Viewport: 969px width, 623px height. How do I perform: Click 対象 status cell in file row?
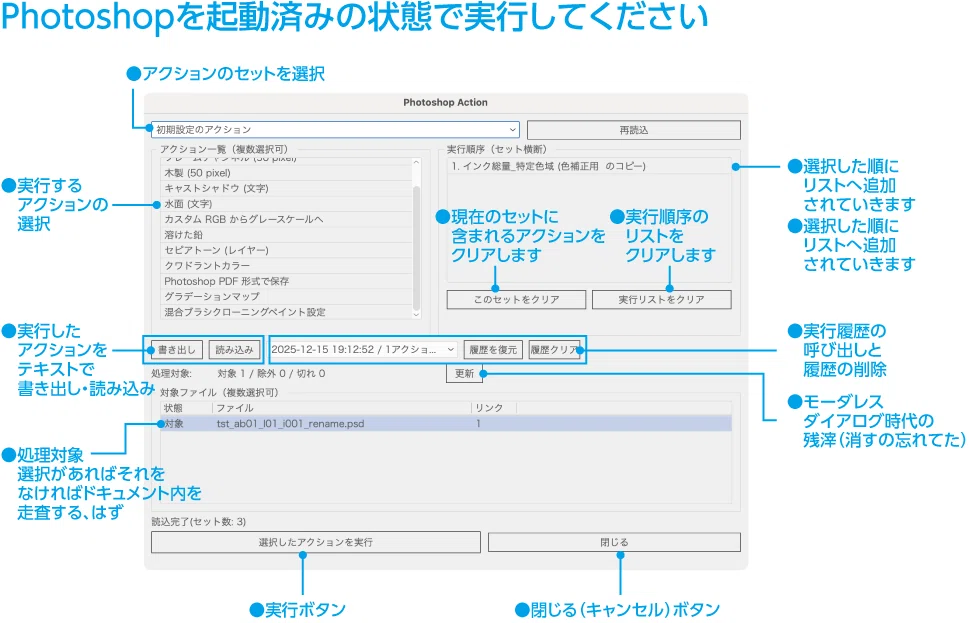174,424
